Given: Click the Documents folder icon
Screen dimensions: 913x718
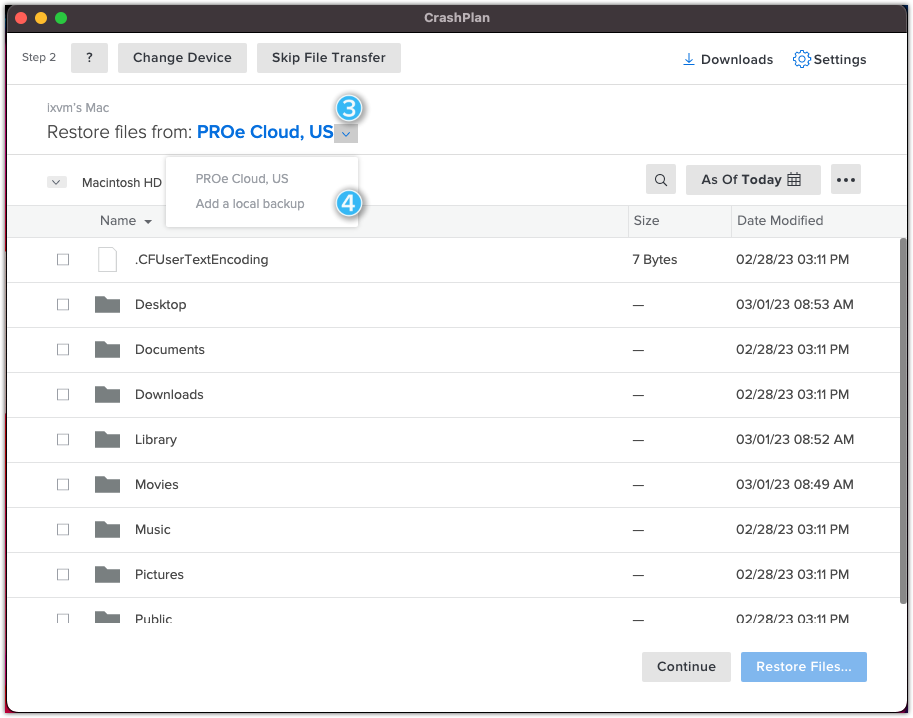Looking at the screenshot, I should coord(107,349).
